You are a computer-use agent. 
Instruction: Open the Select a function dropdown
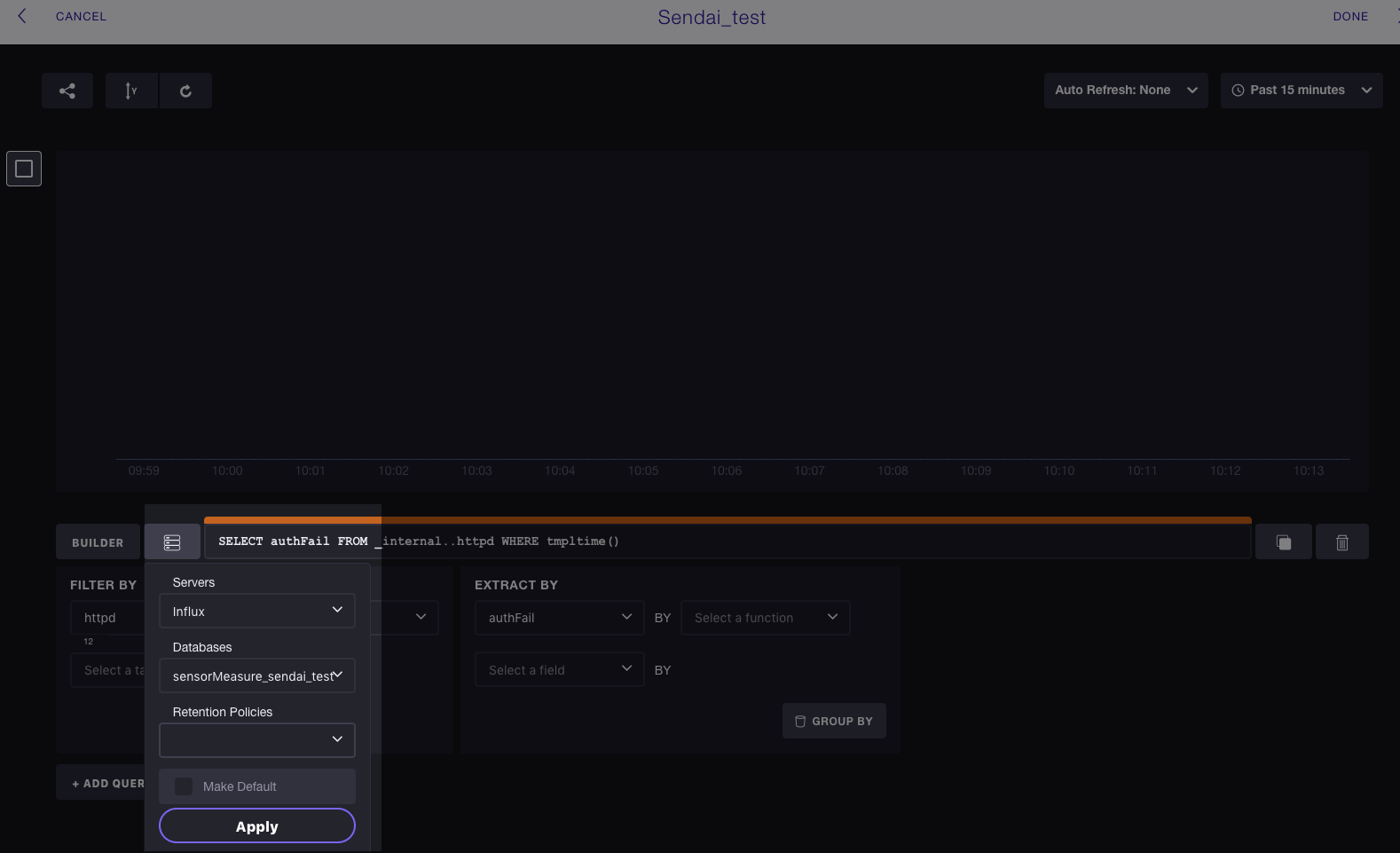[x=766, y=618]
